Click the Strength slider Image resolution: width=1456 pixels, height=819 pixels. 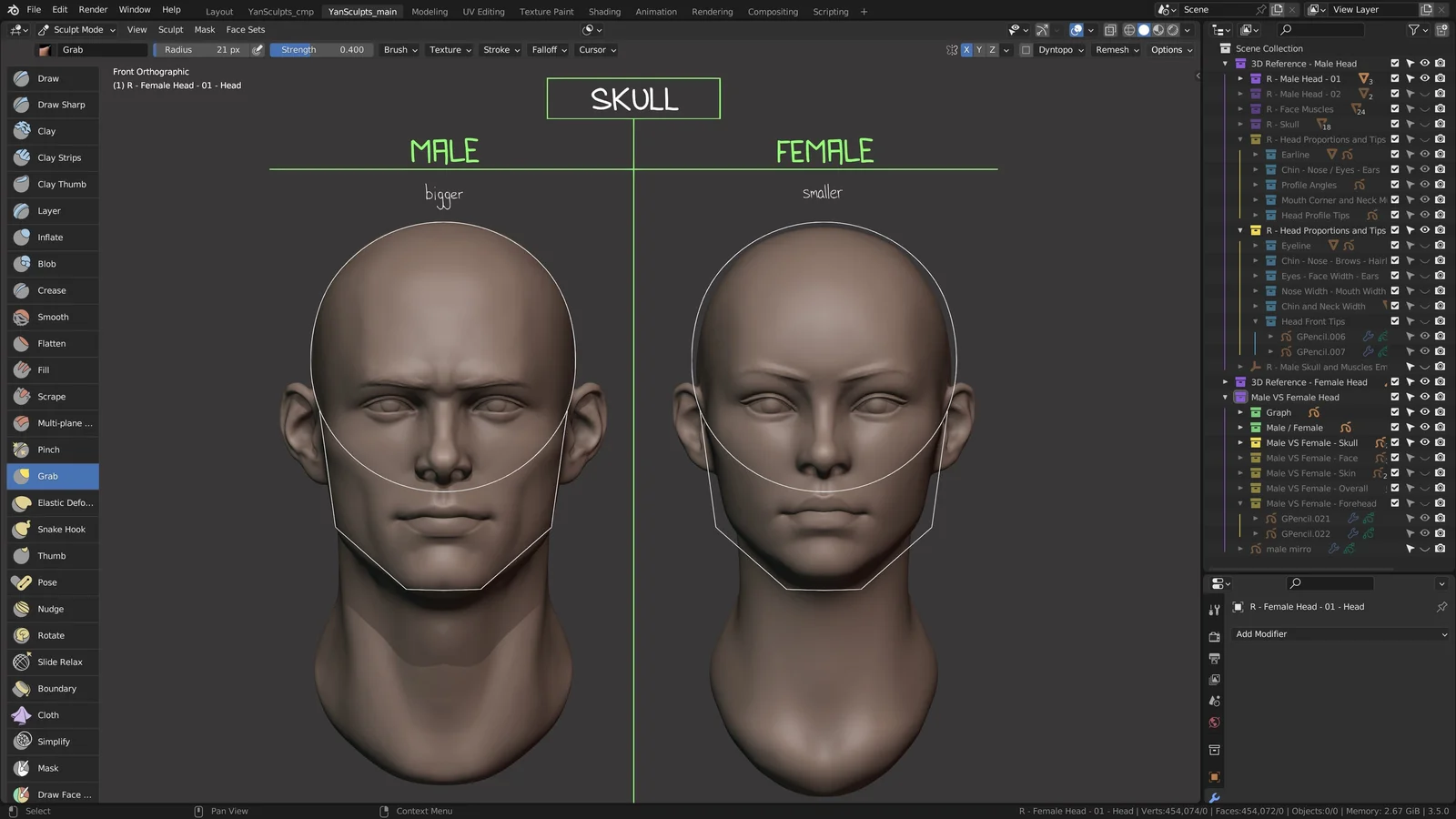click(321, 50)
